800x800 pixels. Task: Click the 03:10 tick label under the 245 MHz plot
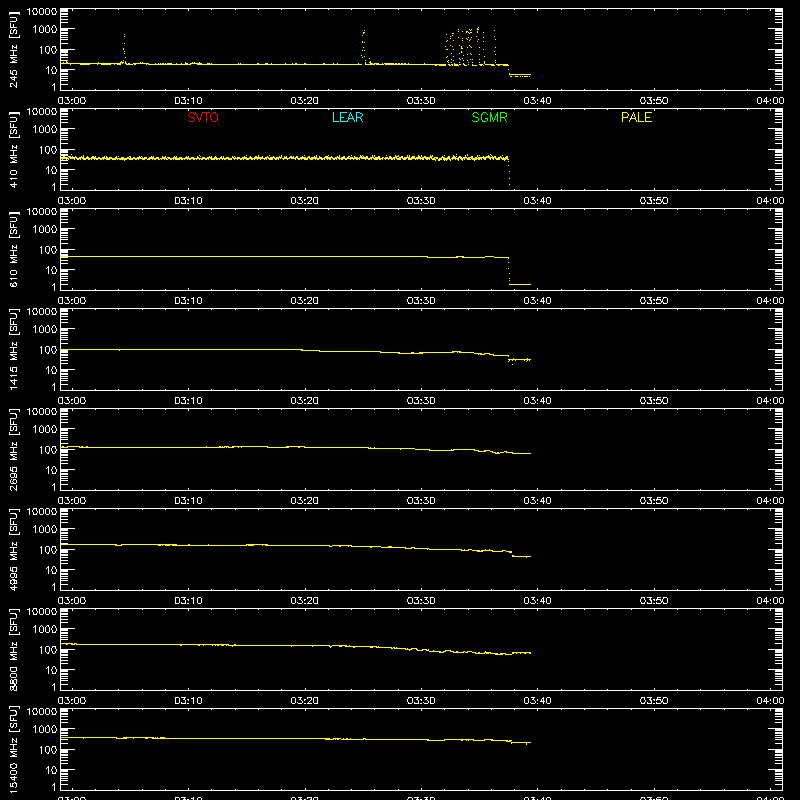[x=188, y=101]
